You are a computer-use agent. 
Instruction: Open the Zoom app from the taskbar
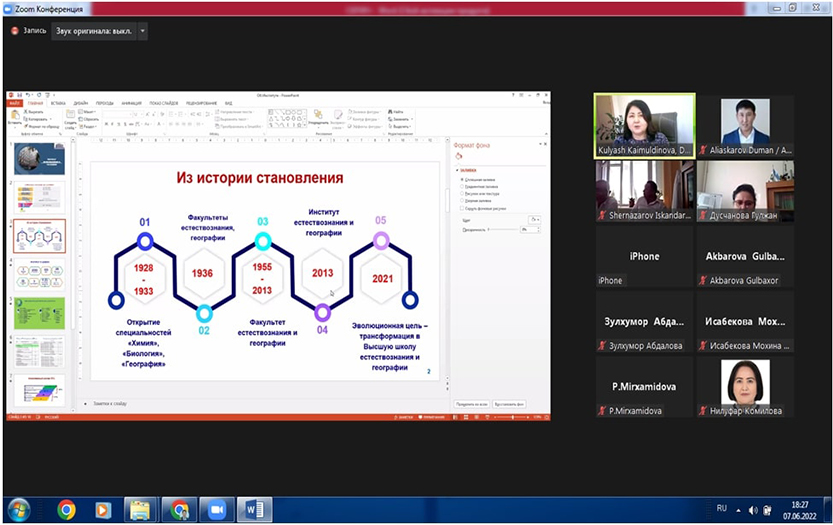(216, 510)
